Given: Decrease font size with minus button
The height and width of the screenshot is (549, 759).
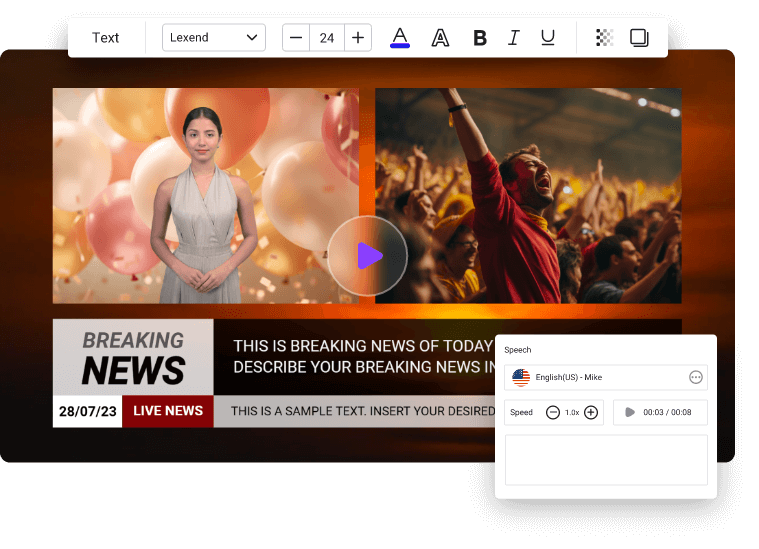Looking at the screenshot, I should (296, 38).
